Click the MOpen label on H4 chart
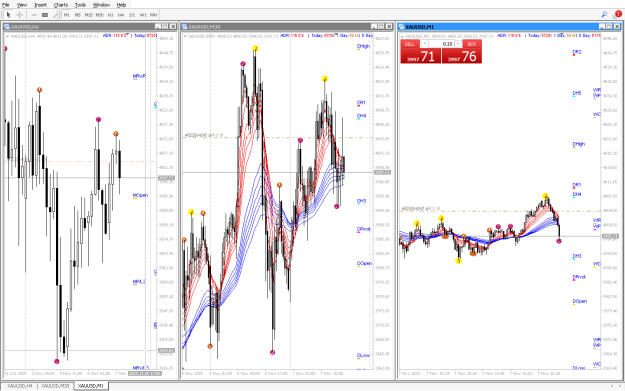The image size is (625, 391). point(140,195)
